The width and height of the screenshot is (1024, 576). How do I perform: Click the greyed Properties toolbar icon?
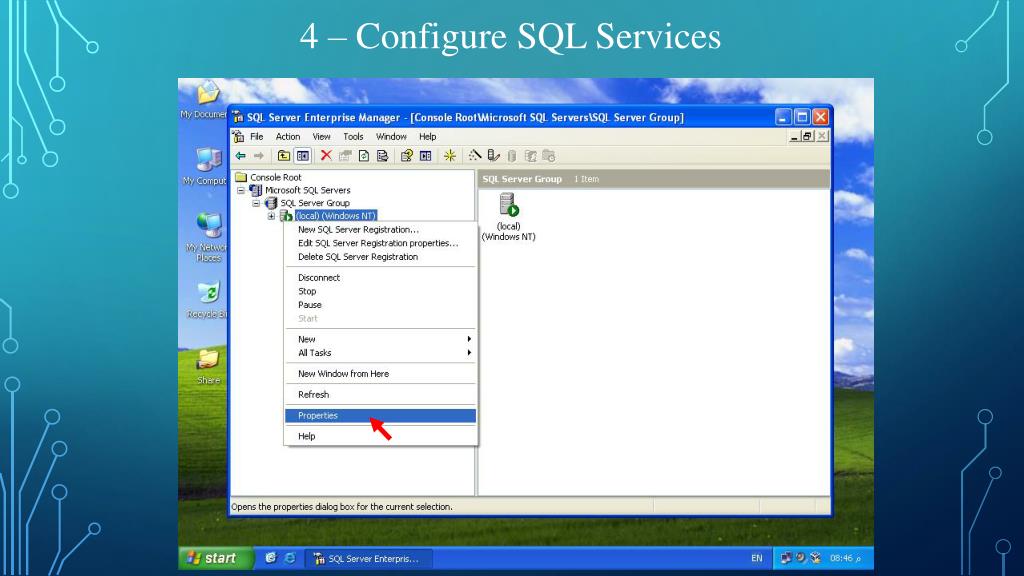345,155
